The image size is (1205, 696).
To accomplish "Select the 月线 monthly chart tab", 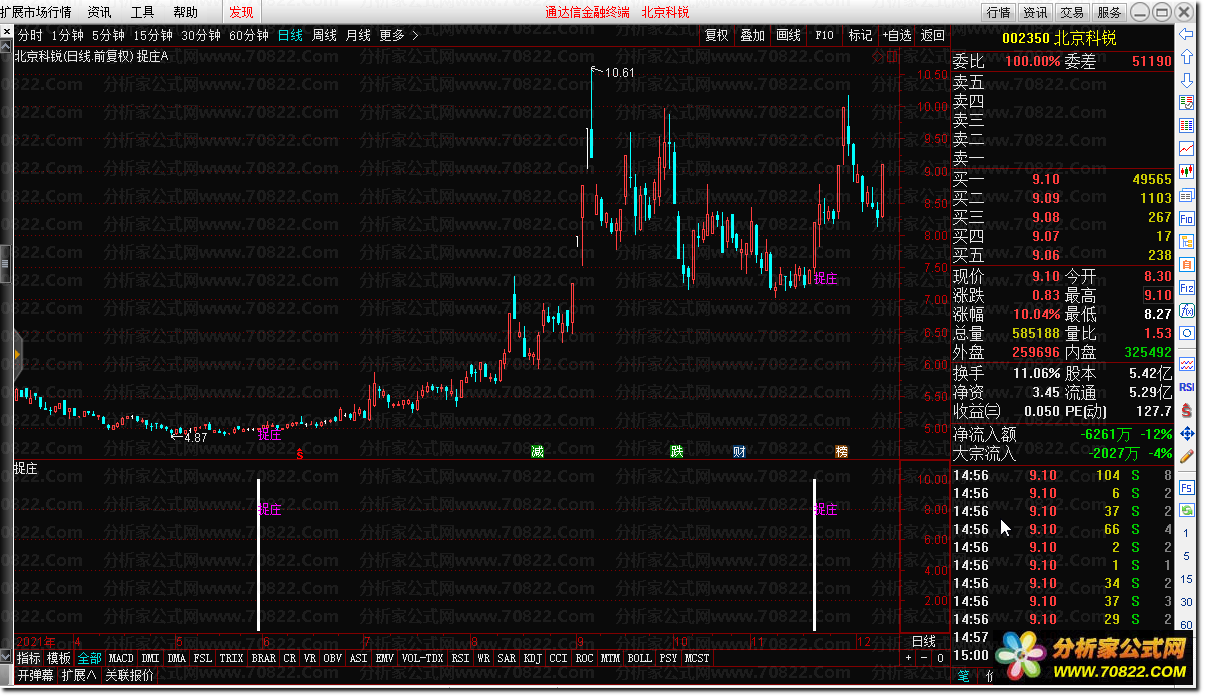I will coord(358,35).
